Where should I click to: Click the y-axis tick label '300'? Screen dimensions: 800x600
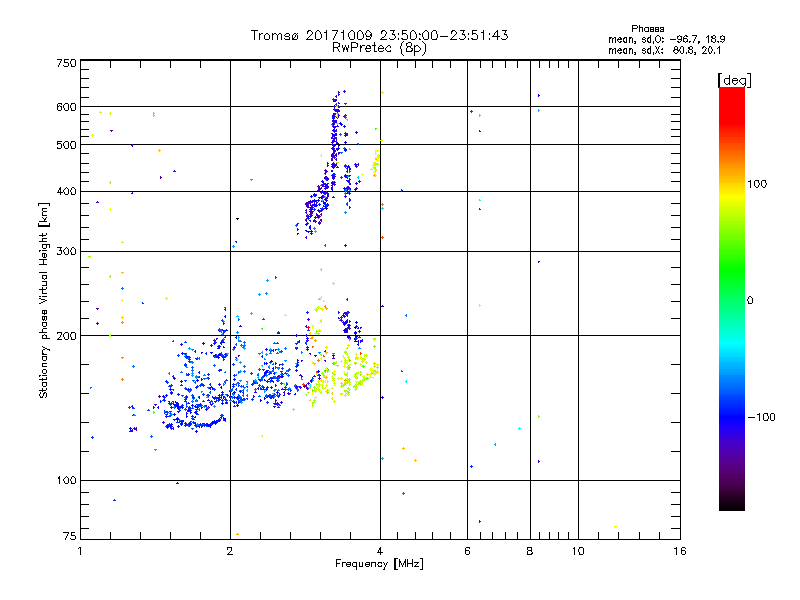[x=66, y=252]
